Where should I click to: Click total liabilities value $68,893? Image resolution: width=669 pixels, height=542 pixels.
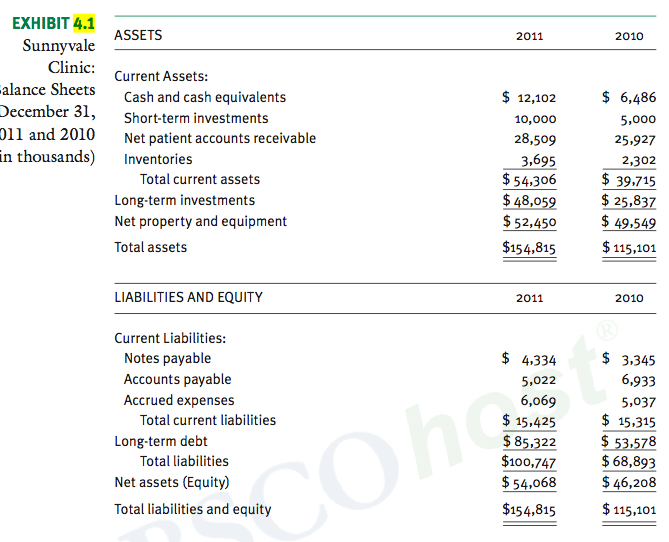(x=629, y=462)
